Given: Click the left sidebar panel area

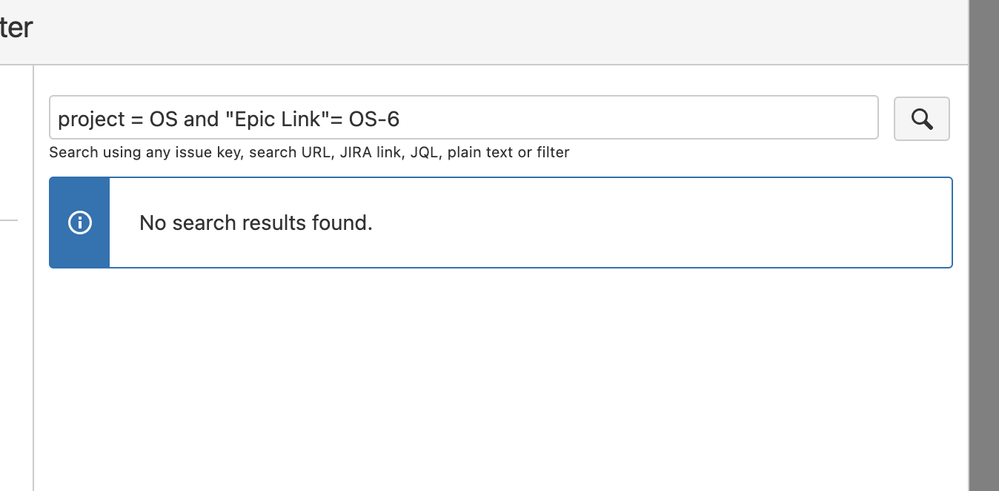Looking at the screenshot, I should click(16, 350).
